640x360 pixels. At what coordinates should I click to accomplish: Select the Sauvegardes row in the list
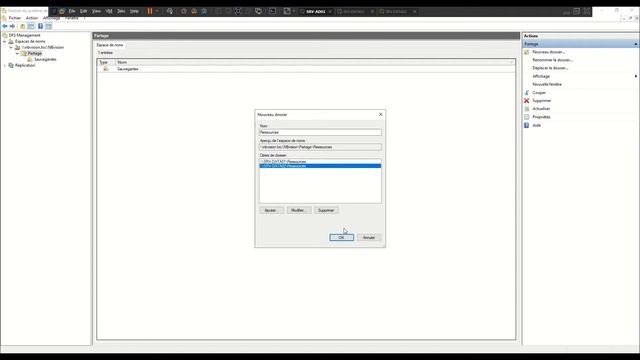click(306, 69)
